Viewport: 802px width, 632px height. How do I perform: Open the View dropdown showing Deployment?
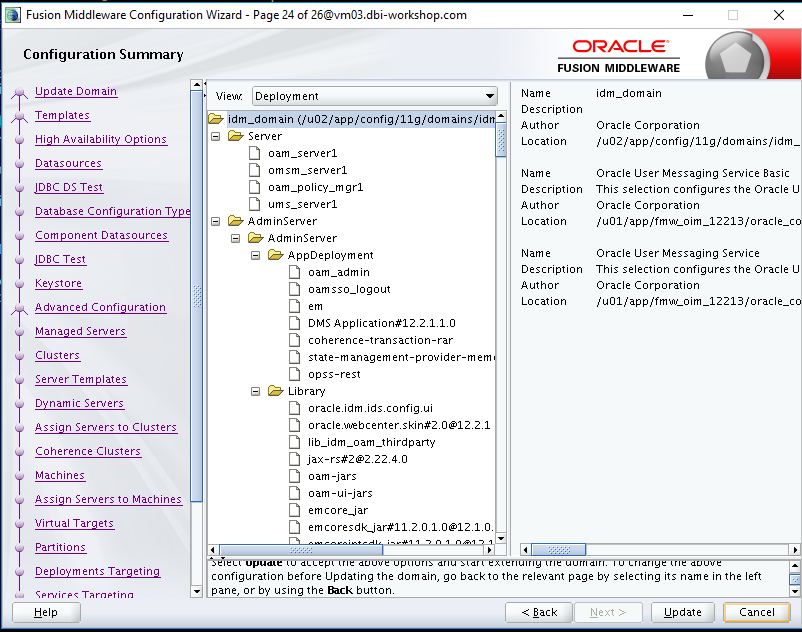tap(374, 96)
